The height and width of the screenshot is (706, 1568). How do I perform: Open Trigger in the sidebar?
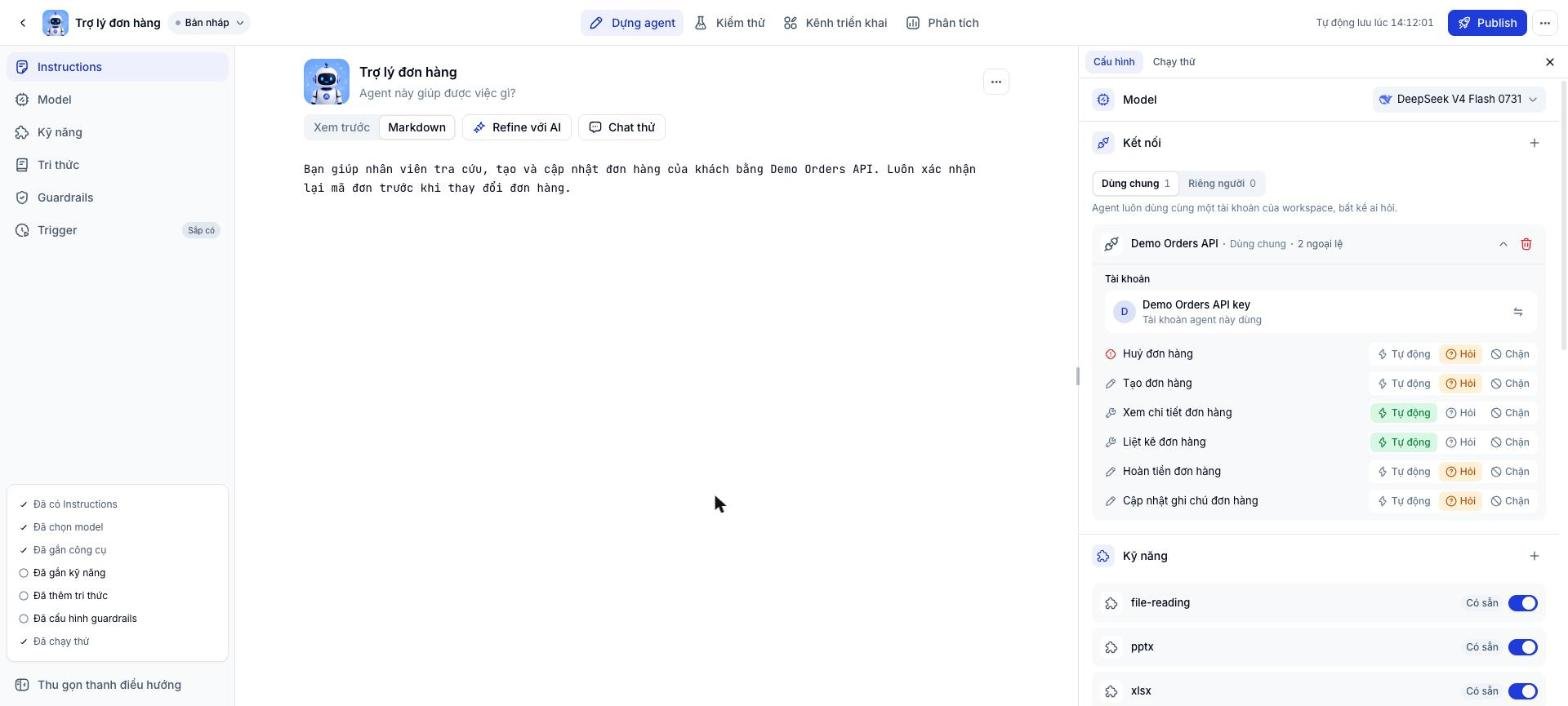[x=117, y=231]
